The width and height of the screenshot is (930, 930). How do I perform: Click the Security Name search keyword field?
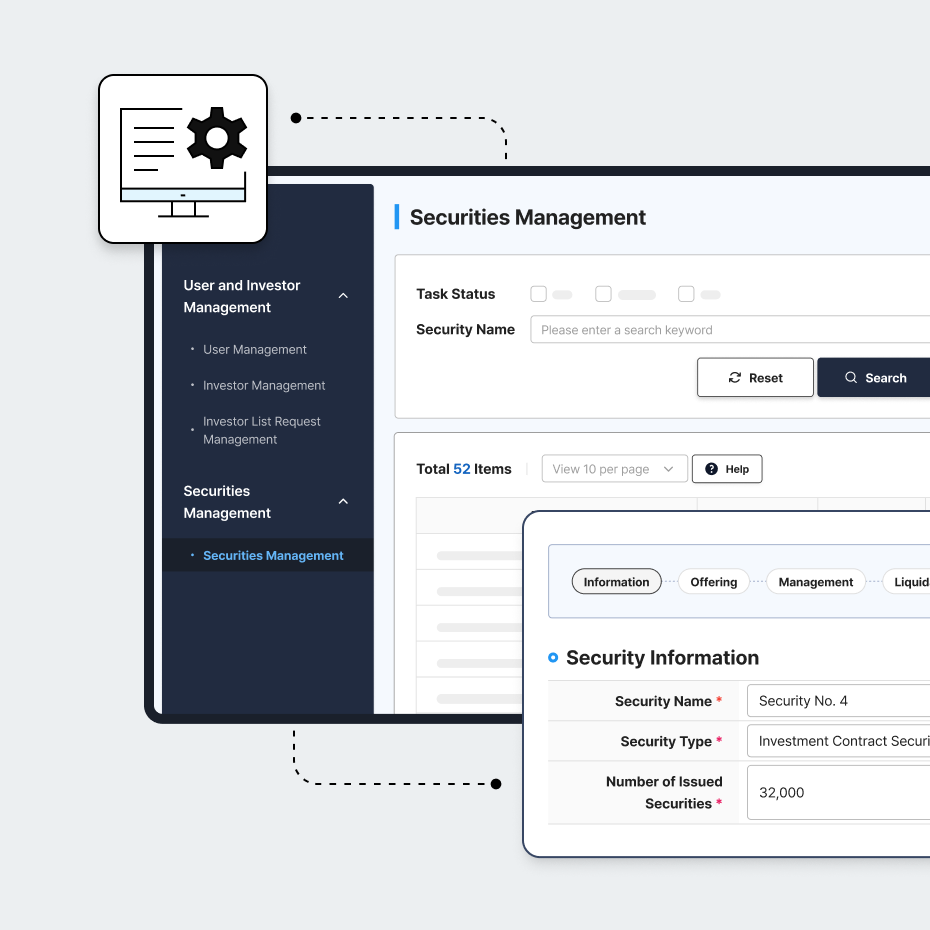click(x=730, y=330)
